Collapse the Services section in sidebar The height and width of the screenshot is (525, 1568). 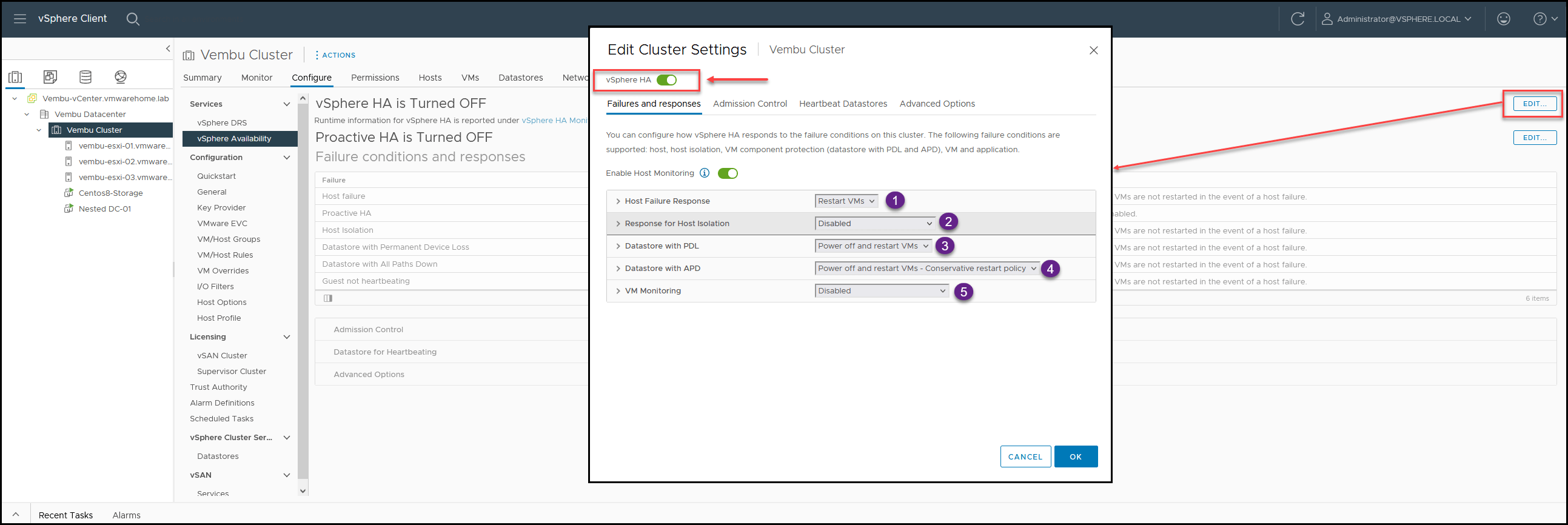287,104
